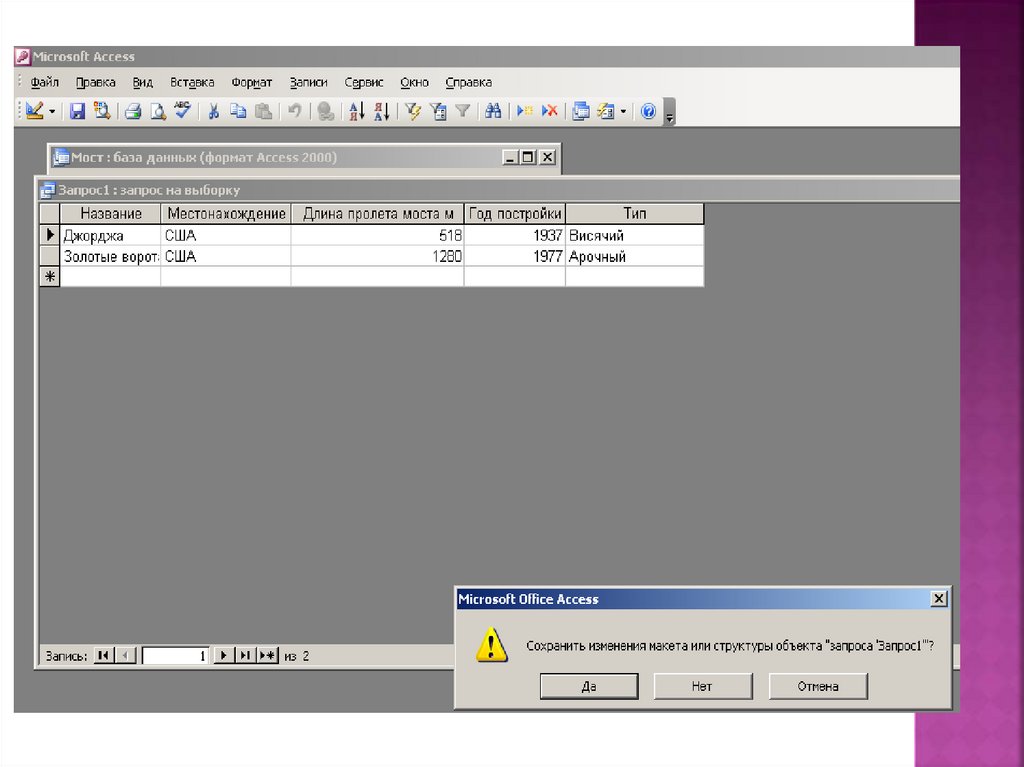
Task: Open the View icon's dropdown arrow
Action: point(52,112)
